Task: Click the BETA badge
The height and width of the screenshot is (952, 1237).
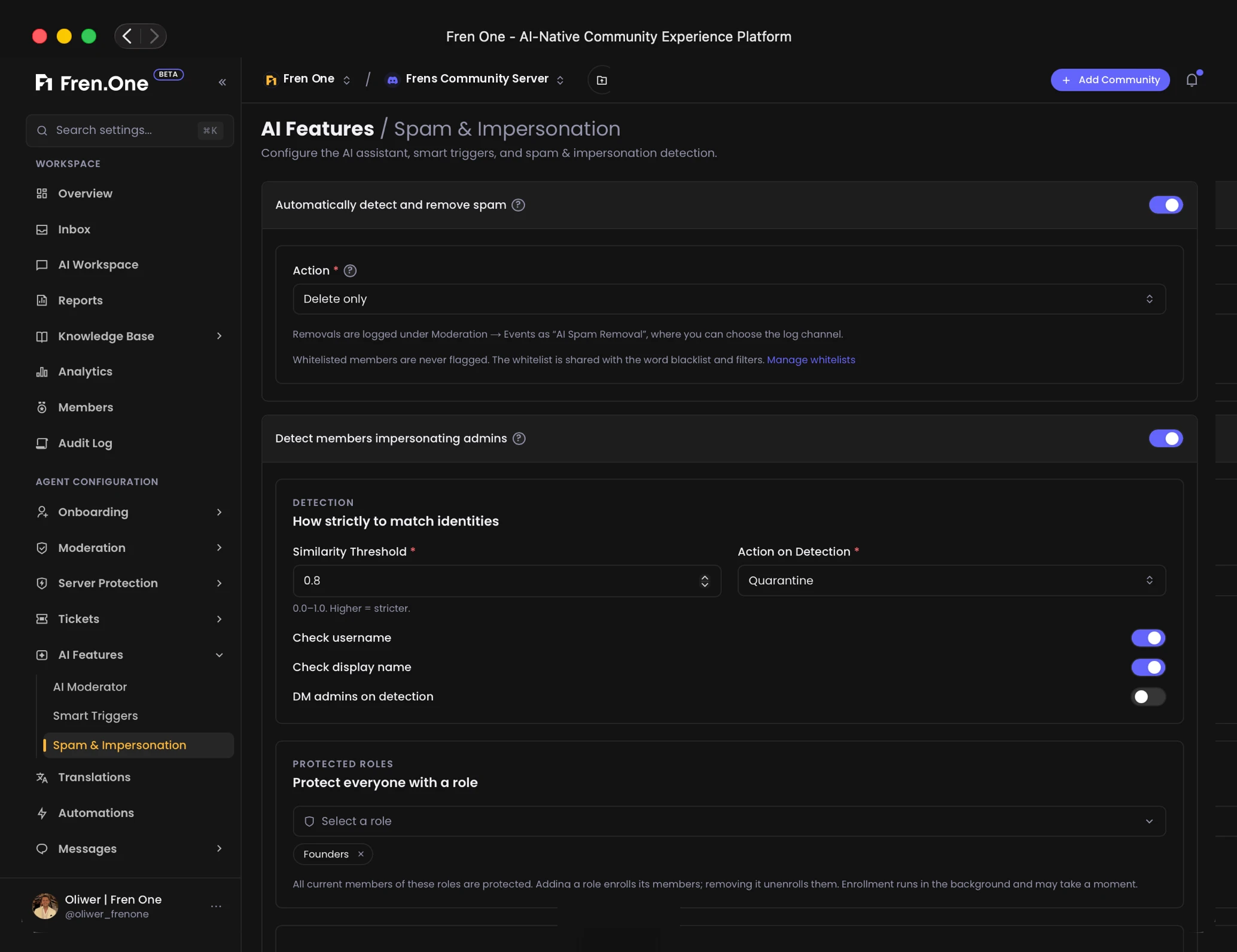Action: click(x=168, y=74)
